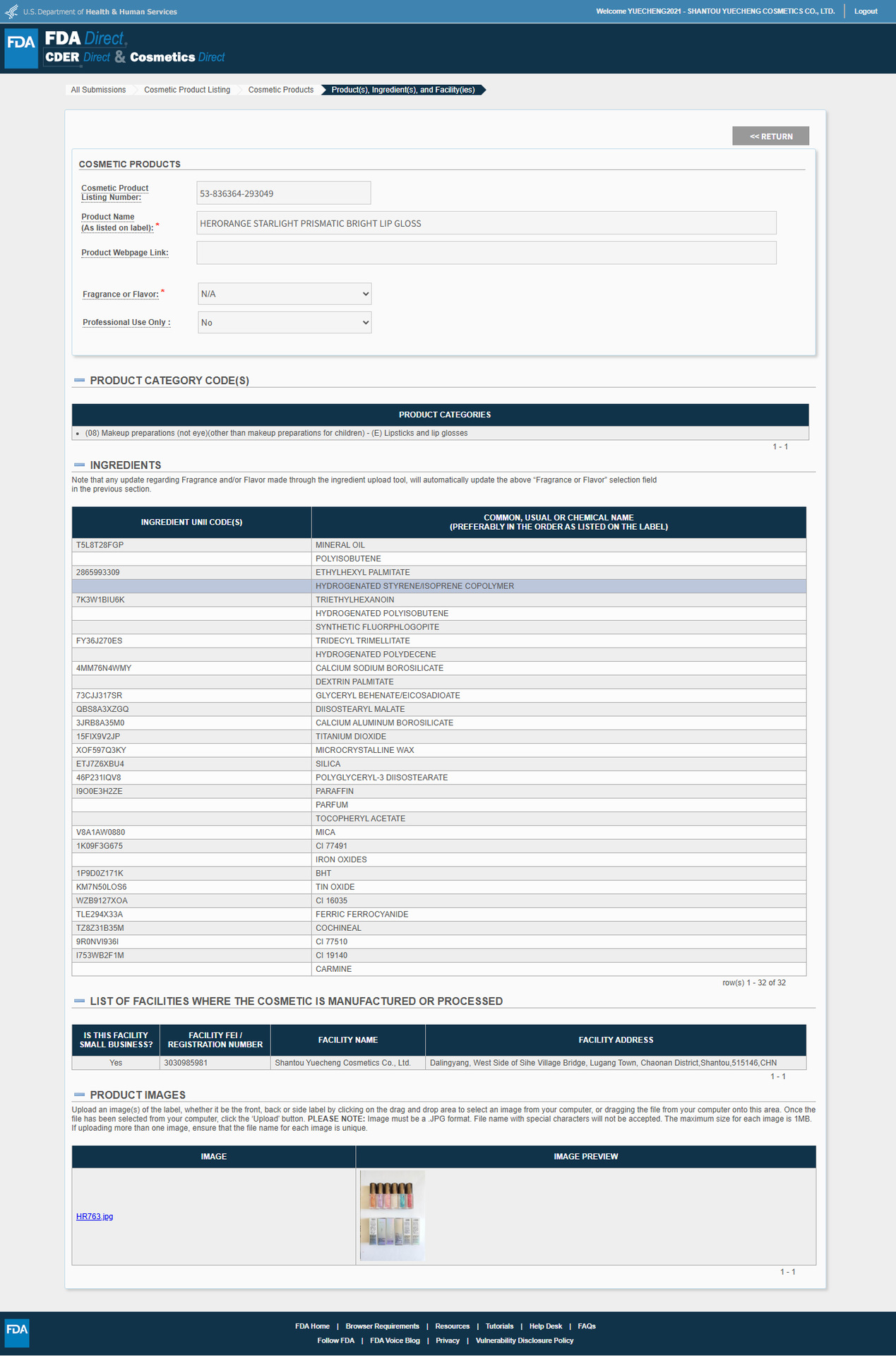Image resolution: width=896 pixels, height=1356 pixels.
Task: Click UNII code ETJ7Z6XBU4 cell
Action: click(x=191, y=764)
